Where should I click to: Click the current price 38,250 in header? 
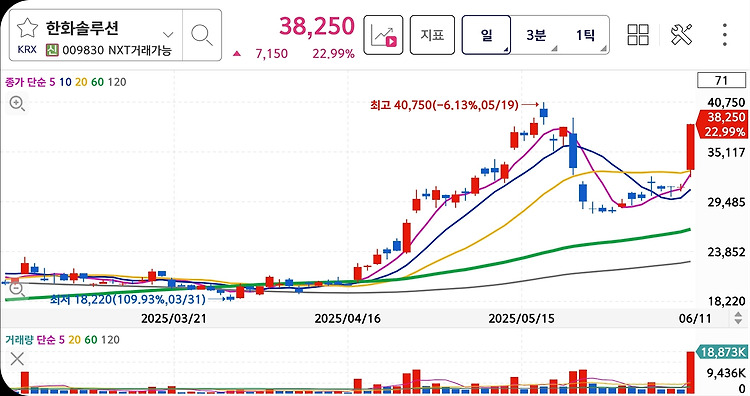pyautogui.click(x=317, y=26)
